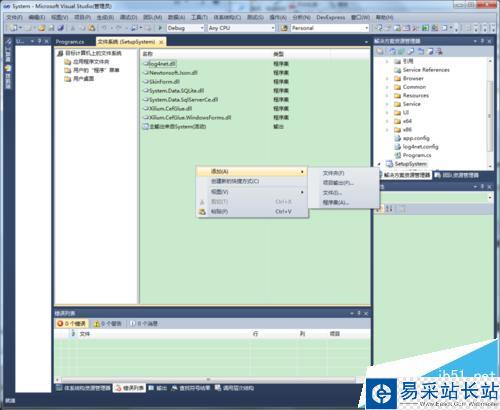Image resolution: width=500 pixels, height=410 pixels.
Task: Select System.Data.SqlServerCe.dll in file list
Action: pos(180,100)
